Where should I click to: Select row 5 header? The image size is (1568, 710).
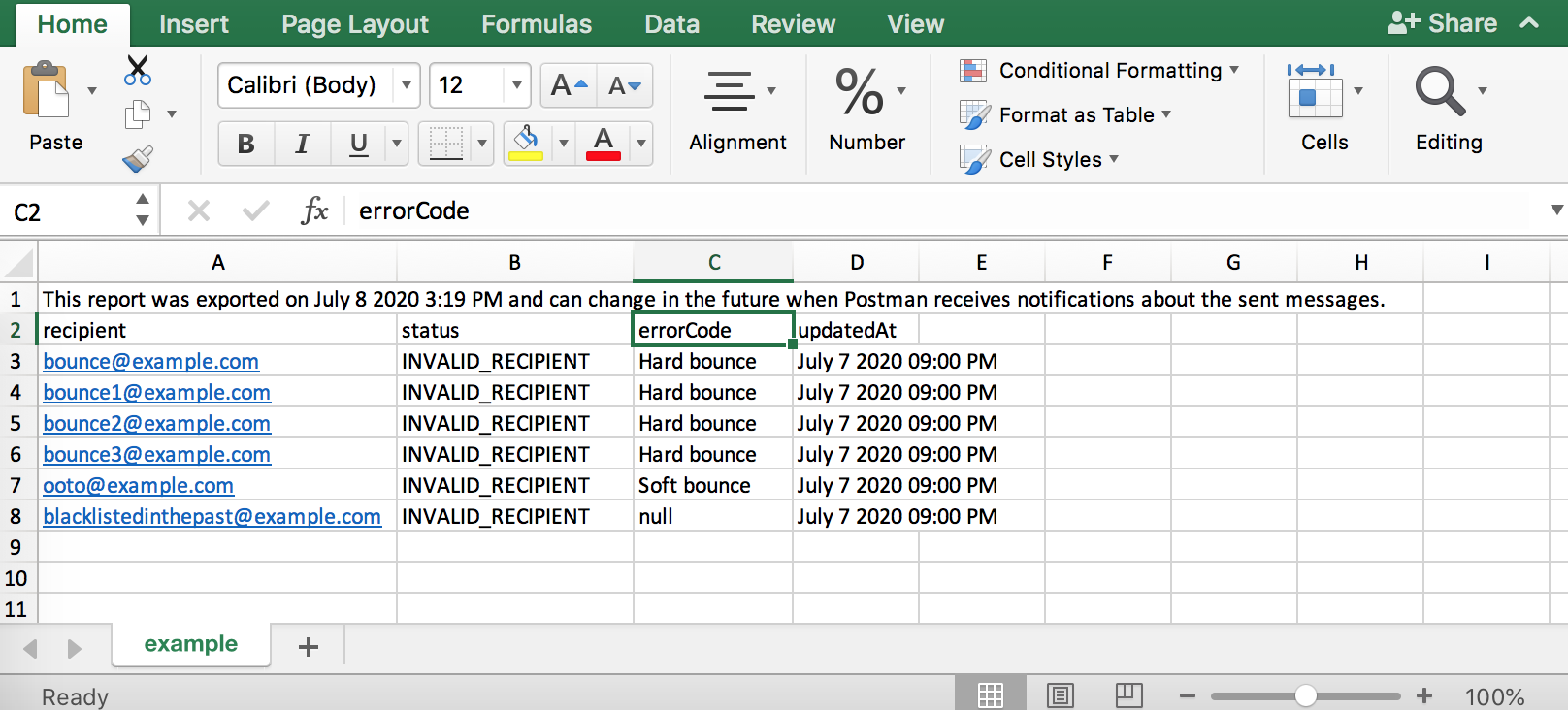coord(16,424)
